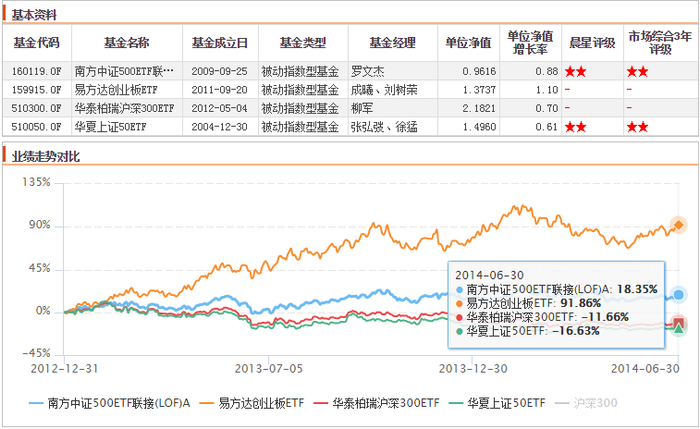
Task: Enable the greyed 沪深300 legend series
Action: 586,403
